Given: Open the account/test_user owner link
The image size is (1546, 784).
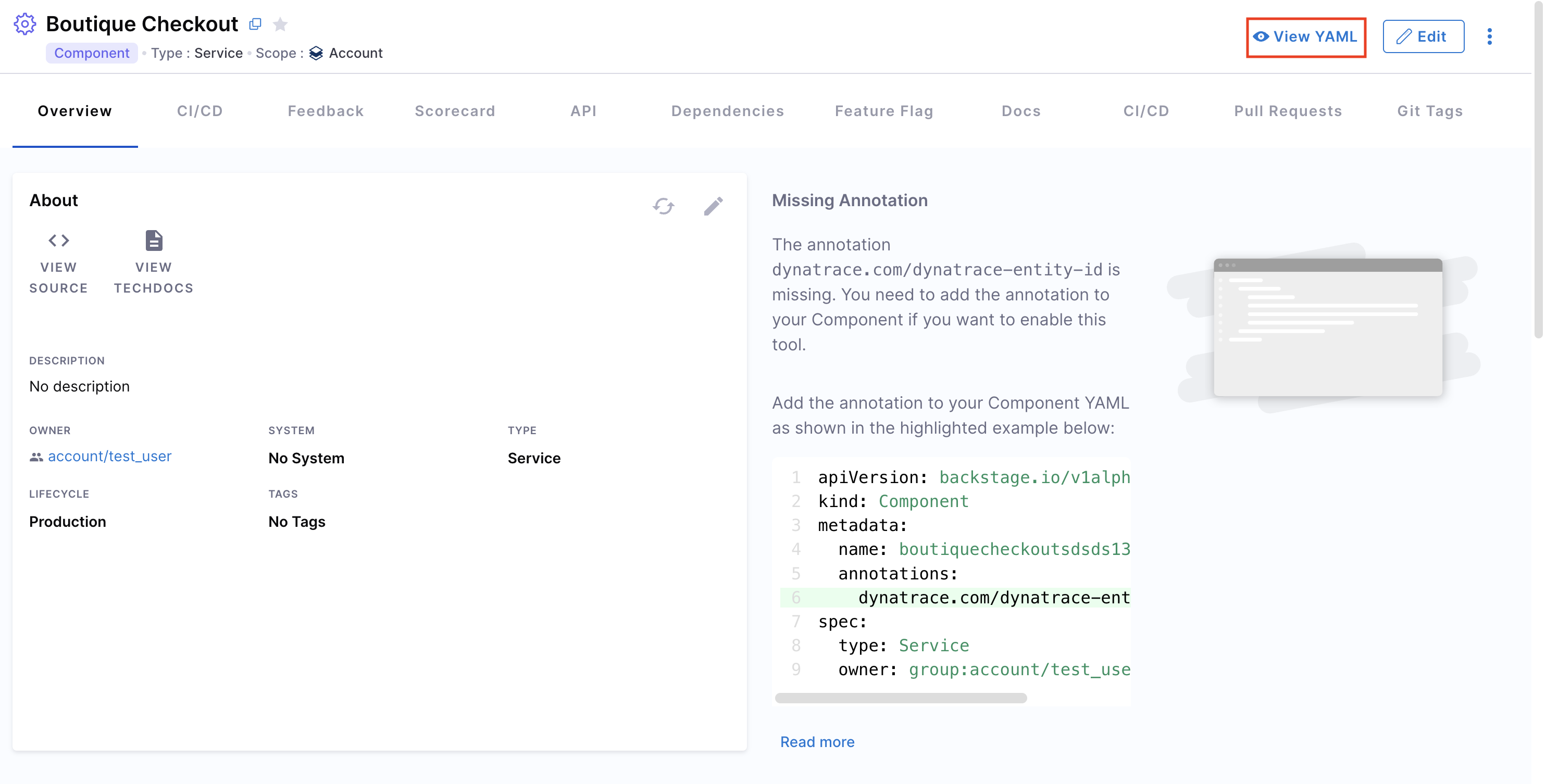Looking at the screenshot, I should pos(110,457).
